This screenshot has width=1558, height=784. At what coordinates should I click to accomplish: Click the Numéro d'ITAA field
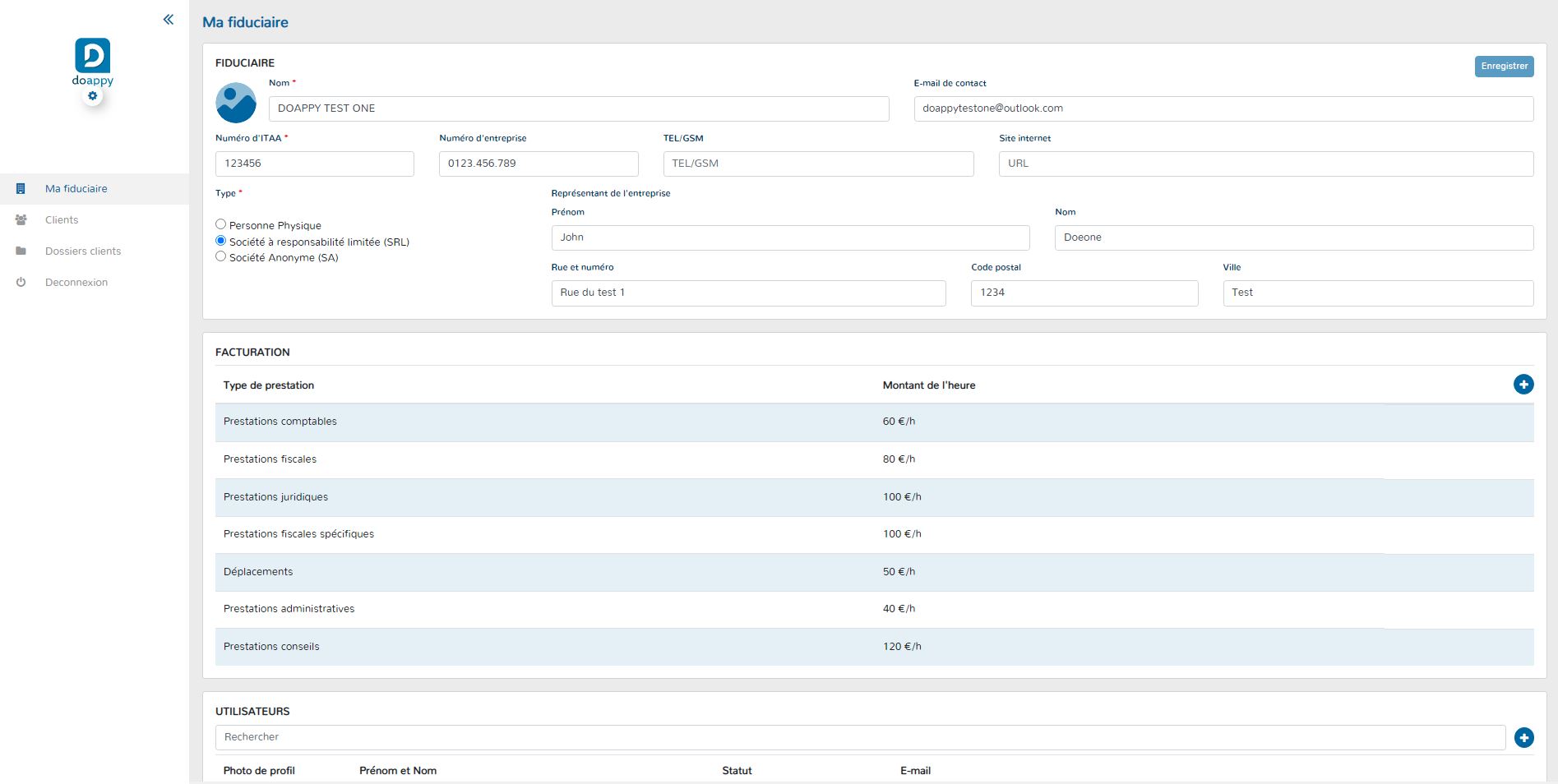pyautogui.click(x=315, y=164)
